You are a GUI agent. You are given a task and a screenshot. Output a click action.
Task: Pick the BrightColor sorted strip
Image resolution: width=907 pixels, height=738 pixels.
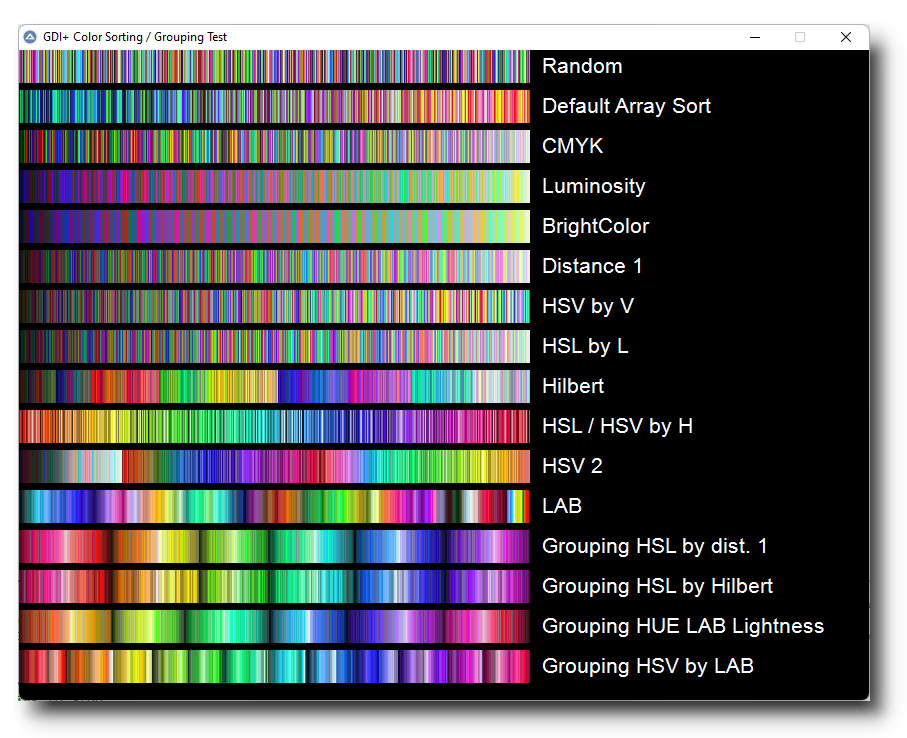coord(274,227)
